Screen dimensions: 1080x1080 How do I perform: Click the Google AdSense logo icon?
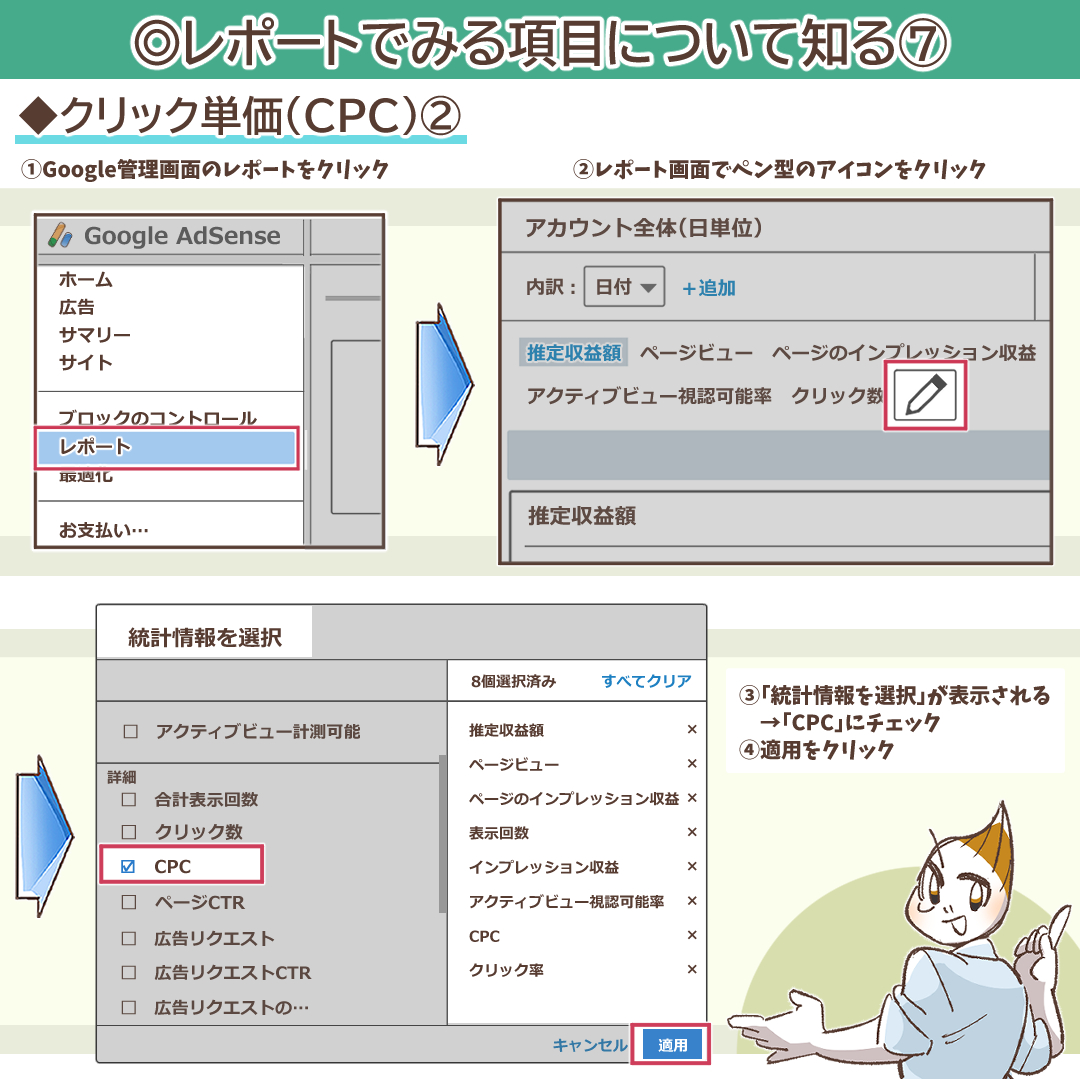[x=61, y=236]
